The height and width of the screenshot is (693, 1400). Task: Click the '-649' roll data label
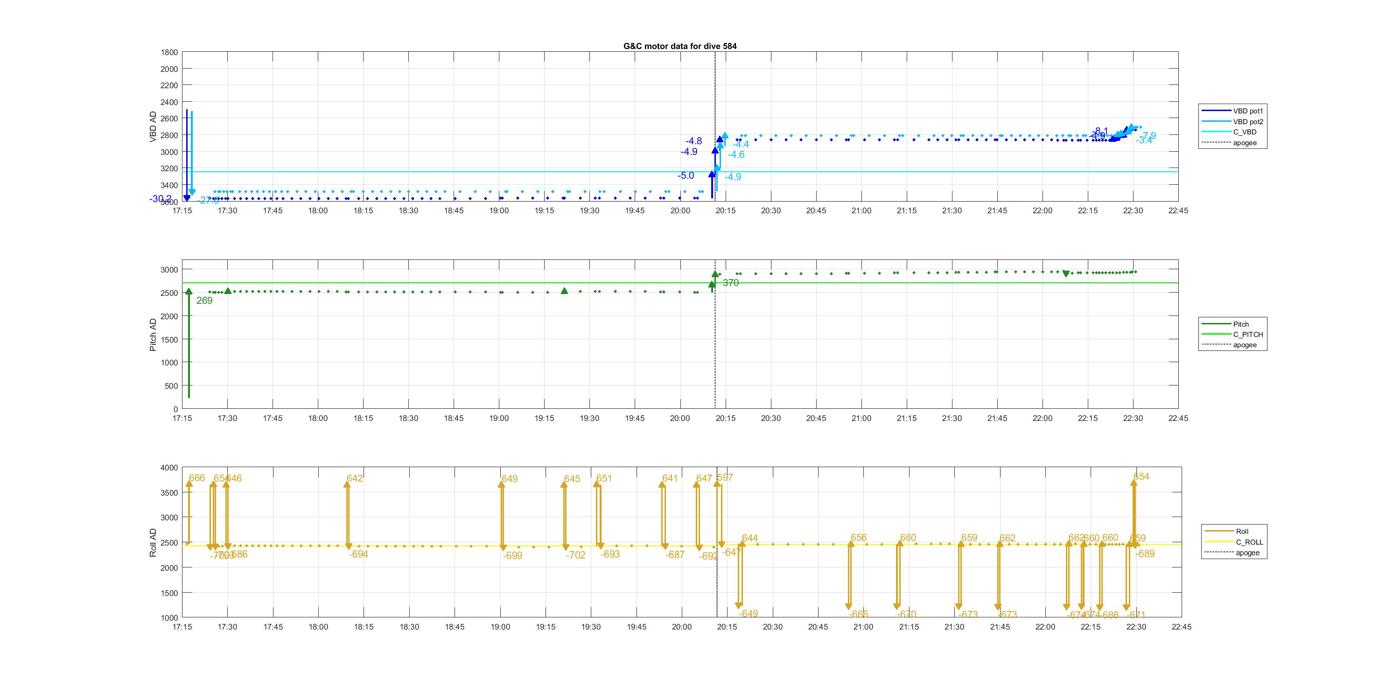pyautogui.click(x=748, y=614)
